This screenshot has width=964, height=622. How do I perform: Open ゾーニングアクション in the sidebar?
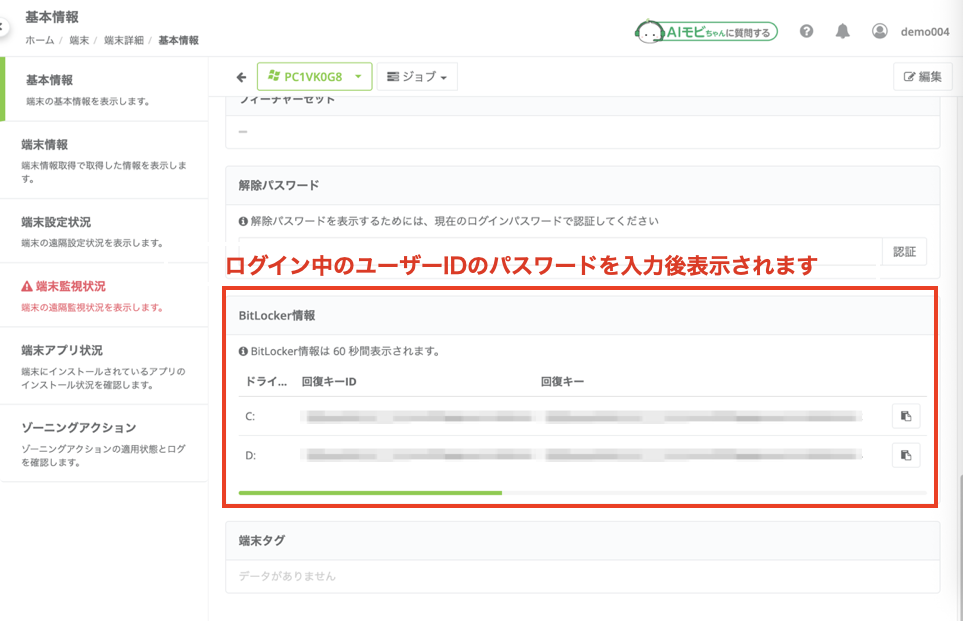(104, 444)
